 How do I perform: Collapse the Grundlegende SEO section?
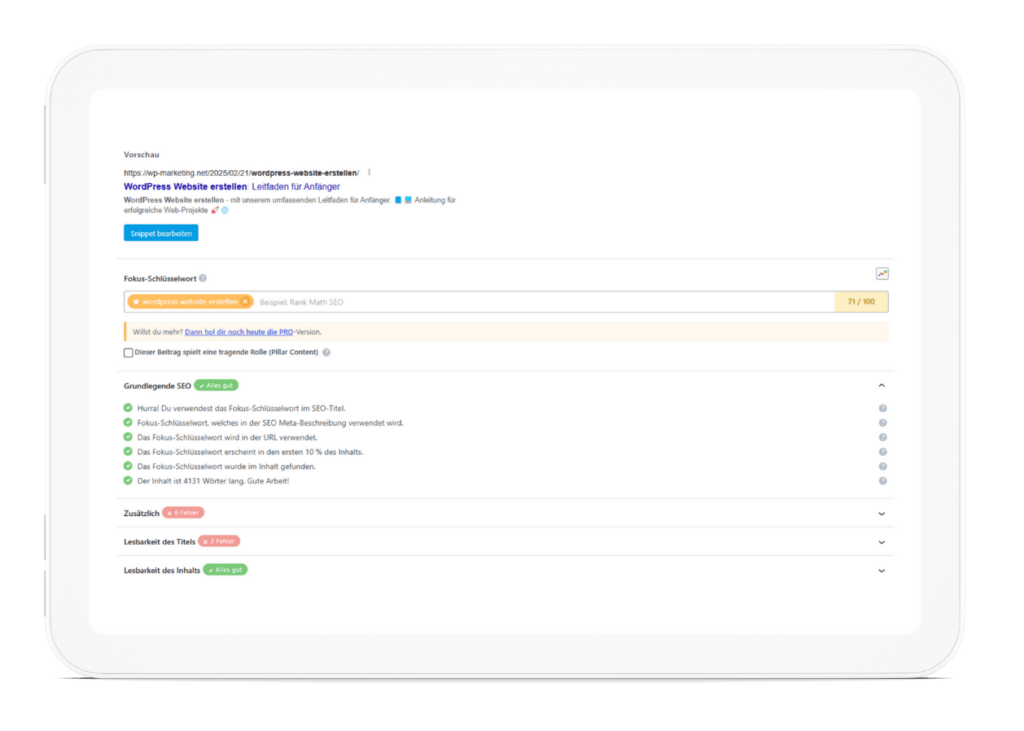click(x=882, y=385)
